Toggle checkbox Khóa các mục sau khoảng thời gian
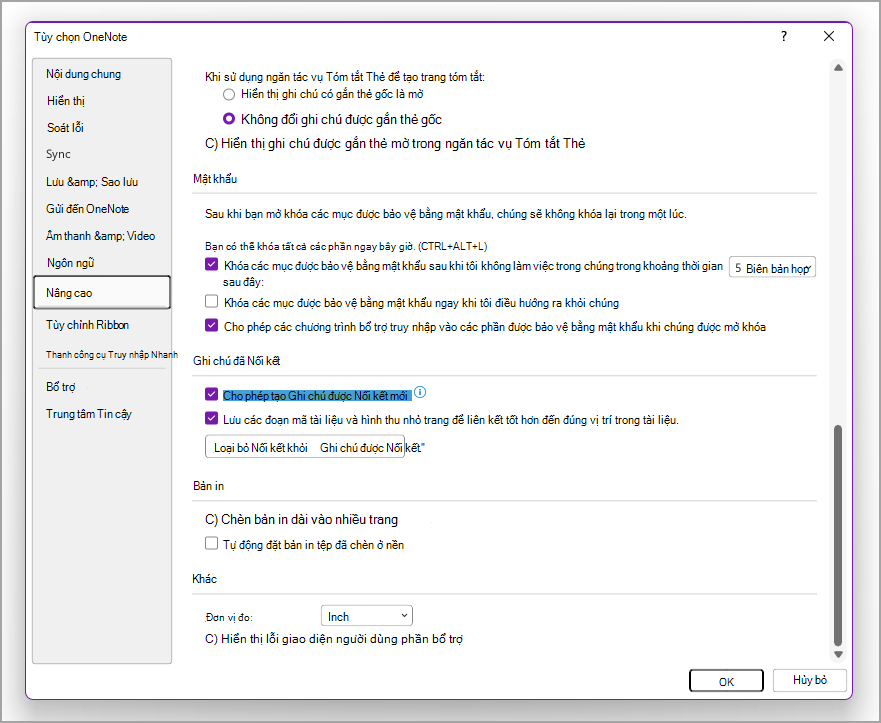The height and width of the screenshot is (723, 881). pos(211,265)
